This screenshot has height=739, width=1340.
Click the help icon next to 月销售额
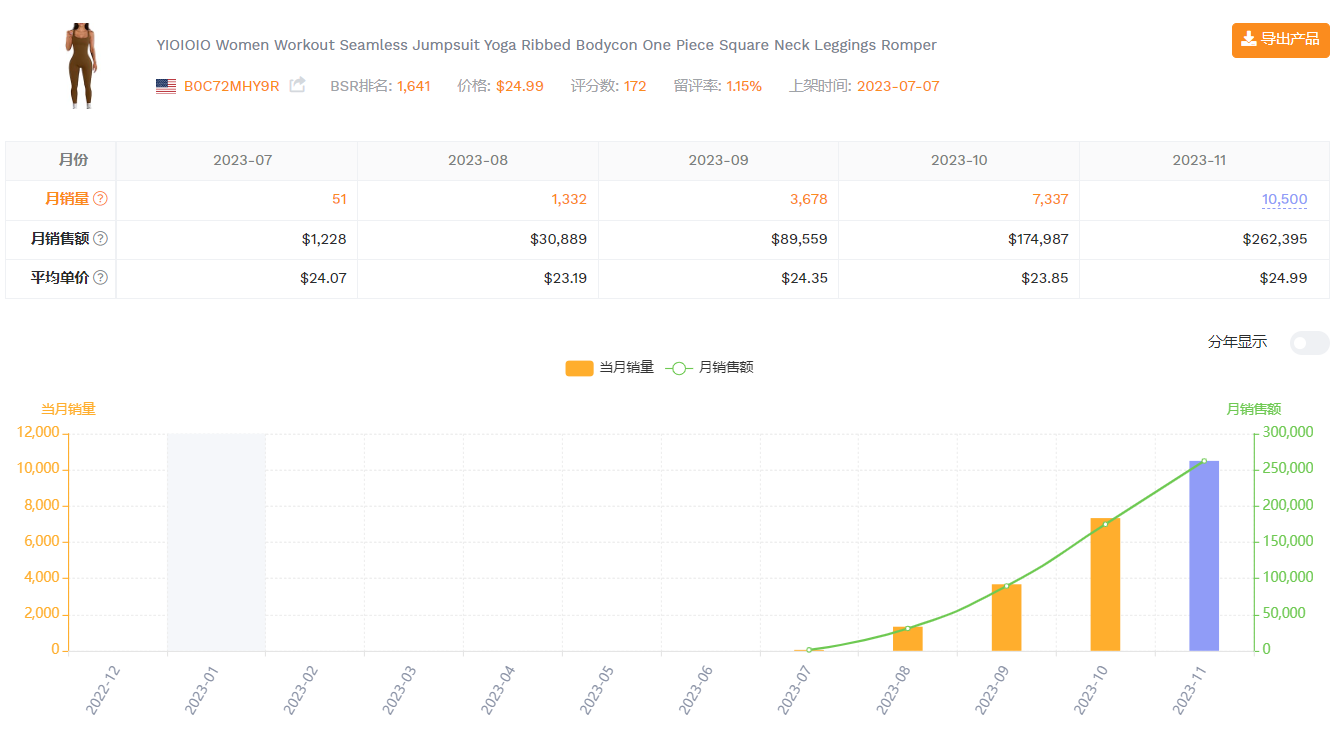click(100, 239)
